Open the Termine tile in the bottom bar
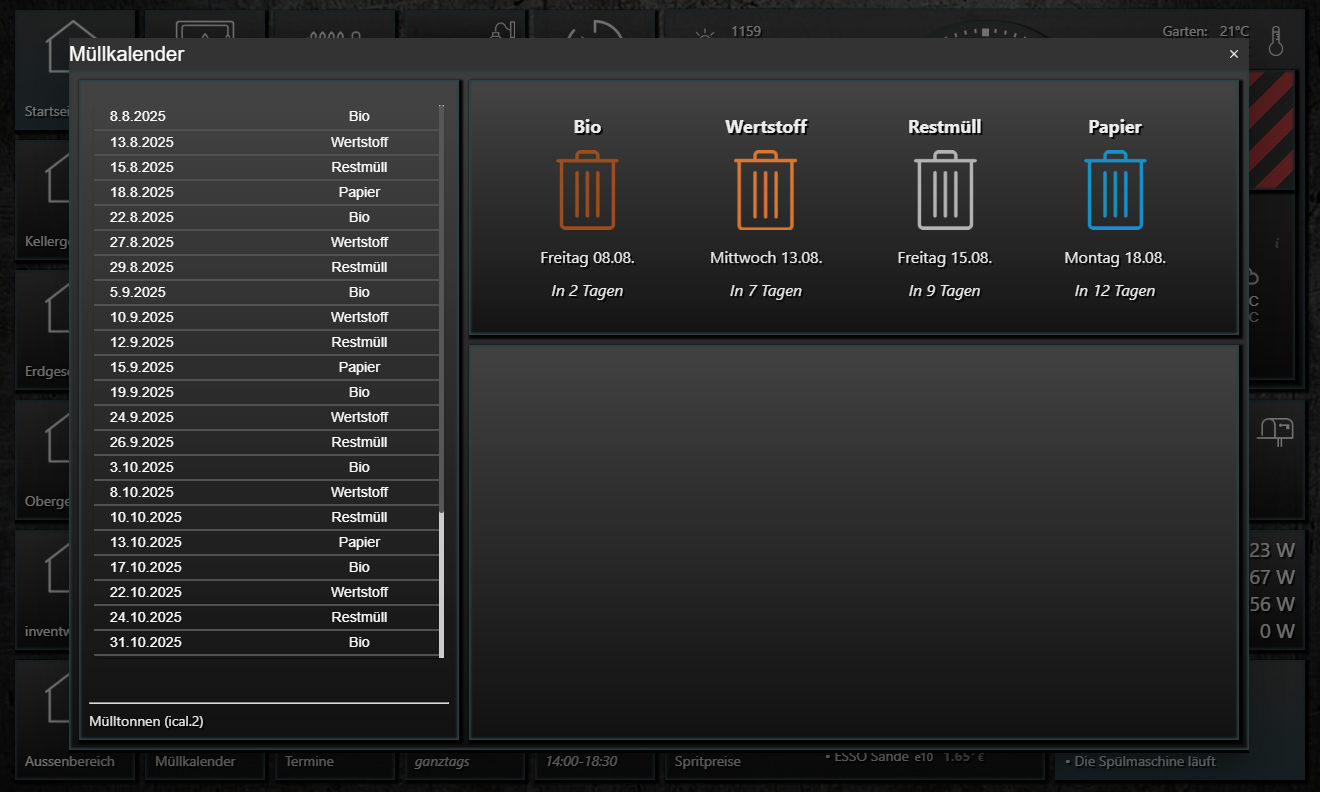Screen dimensions: 1320x792 click(x=308, y=762)
